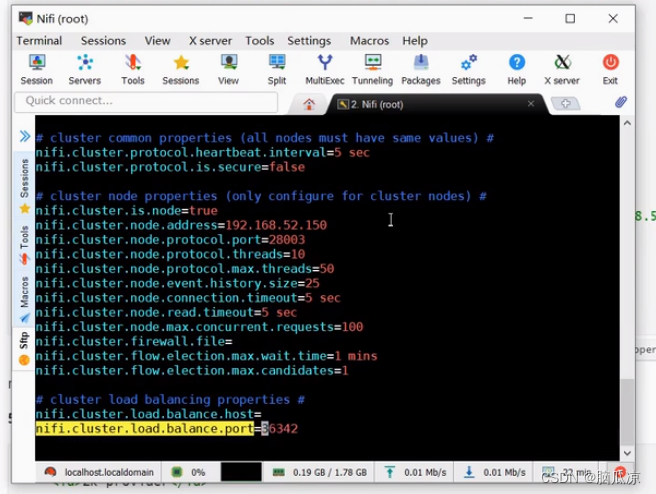Open the Terminal menu
Viewport: 656px width, 494px height.
(x=39, y=41)
